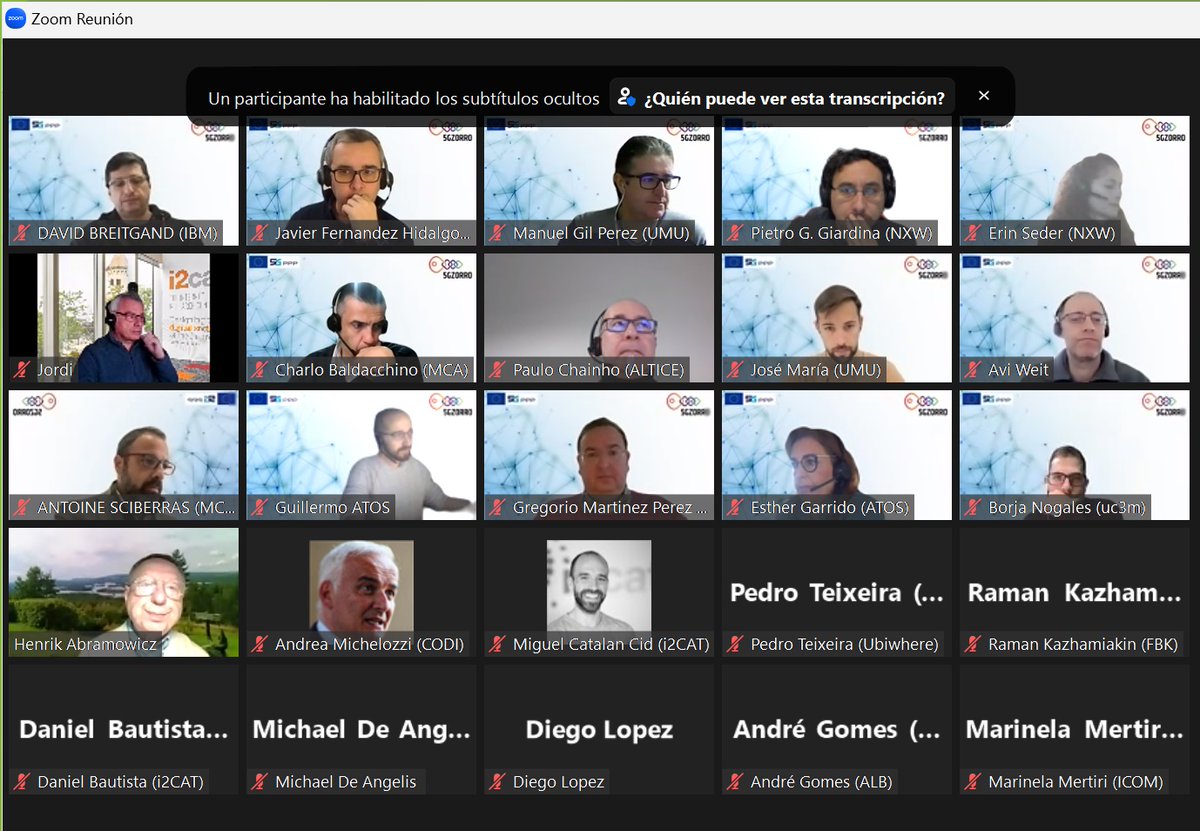The image size is (1200, 831).
Task: Click muted mic icon of Guillermo ATOS
Action: [x=260, y=507]
